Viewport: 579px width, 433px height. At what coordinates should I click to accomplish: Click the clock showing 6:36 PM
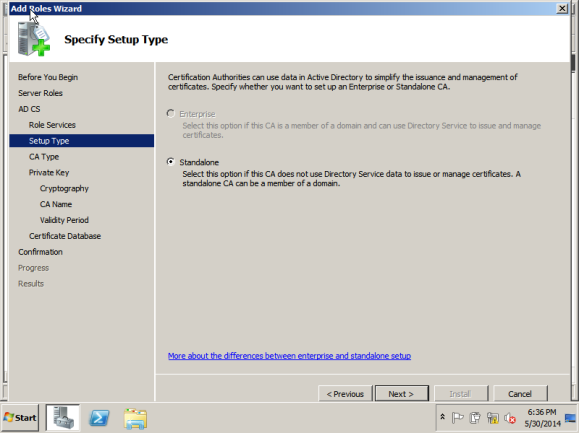click(x=542, y=412)
